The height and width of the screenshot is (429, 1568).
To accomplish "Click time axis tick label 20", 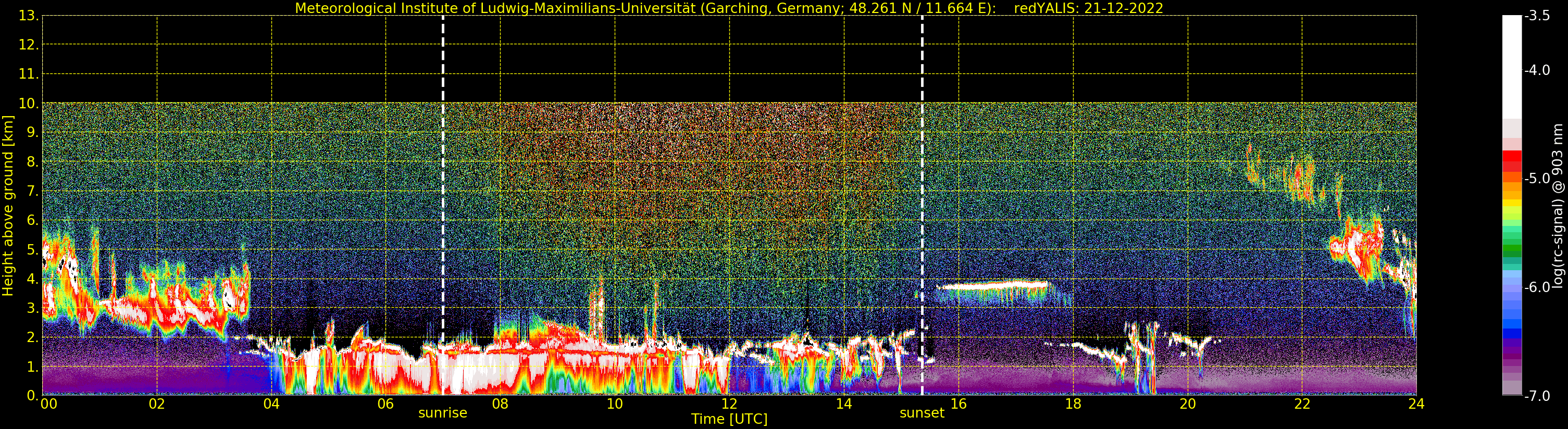I will pyautogui.click(x=1188, y=404).
